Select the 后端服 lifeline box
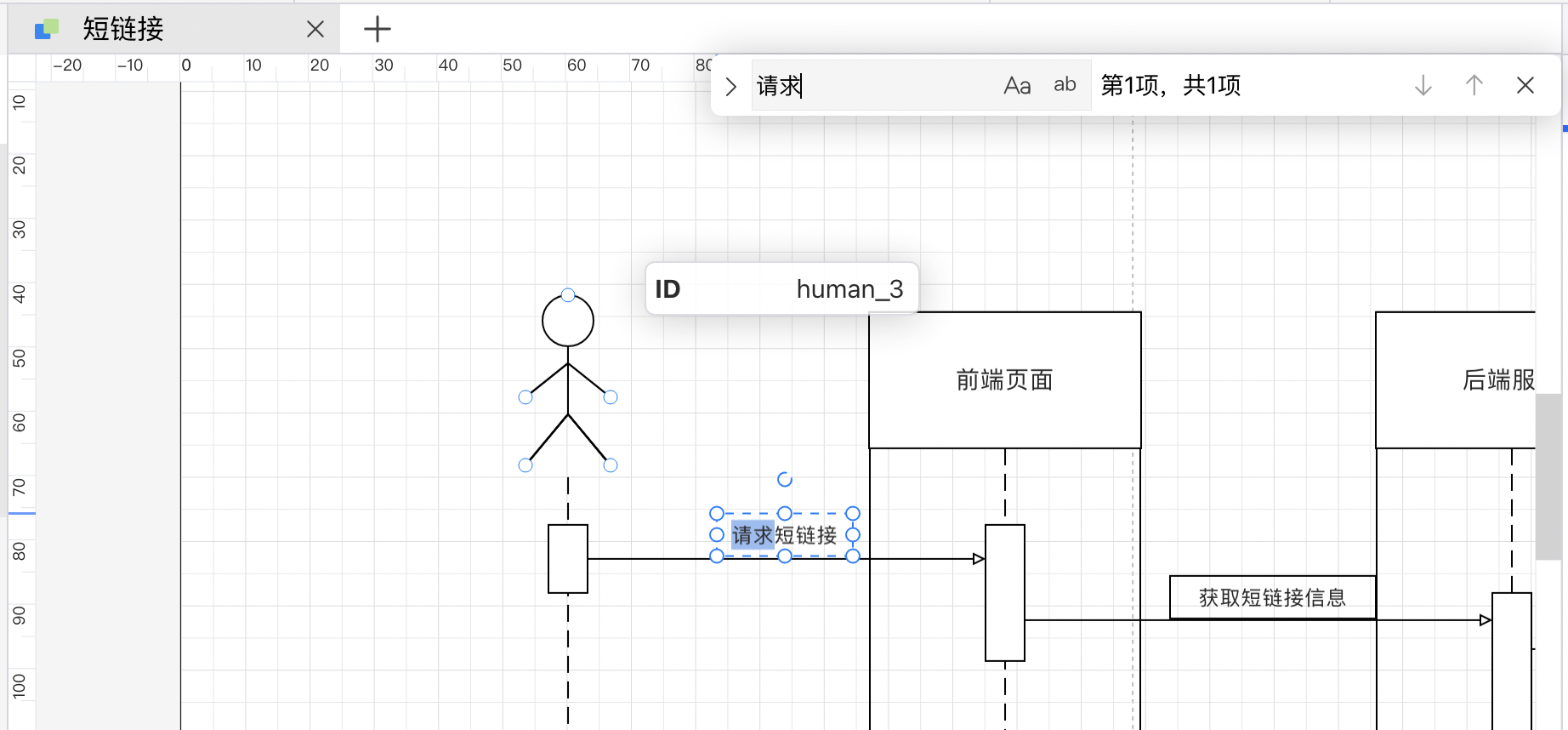Screen dimensions: 1568x730 [x=1456, y=380]
